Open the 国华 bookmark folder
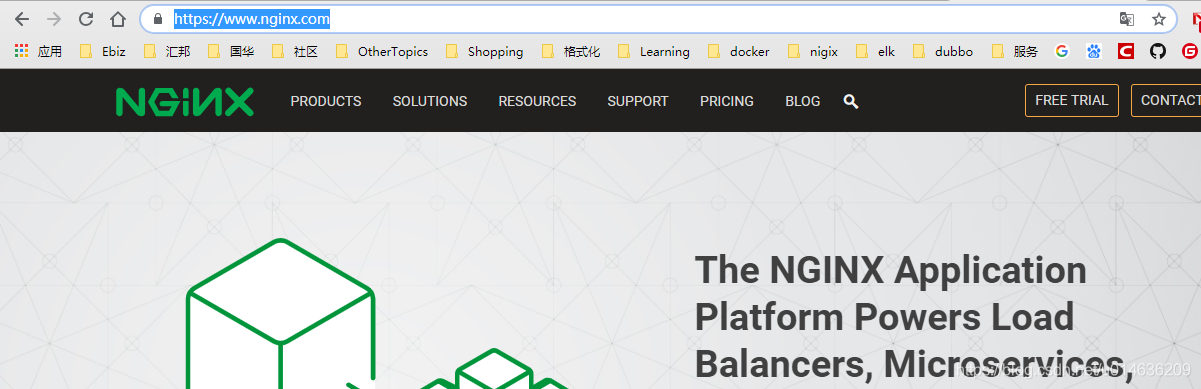 [x=230, y=51]
